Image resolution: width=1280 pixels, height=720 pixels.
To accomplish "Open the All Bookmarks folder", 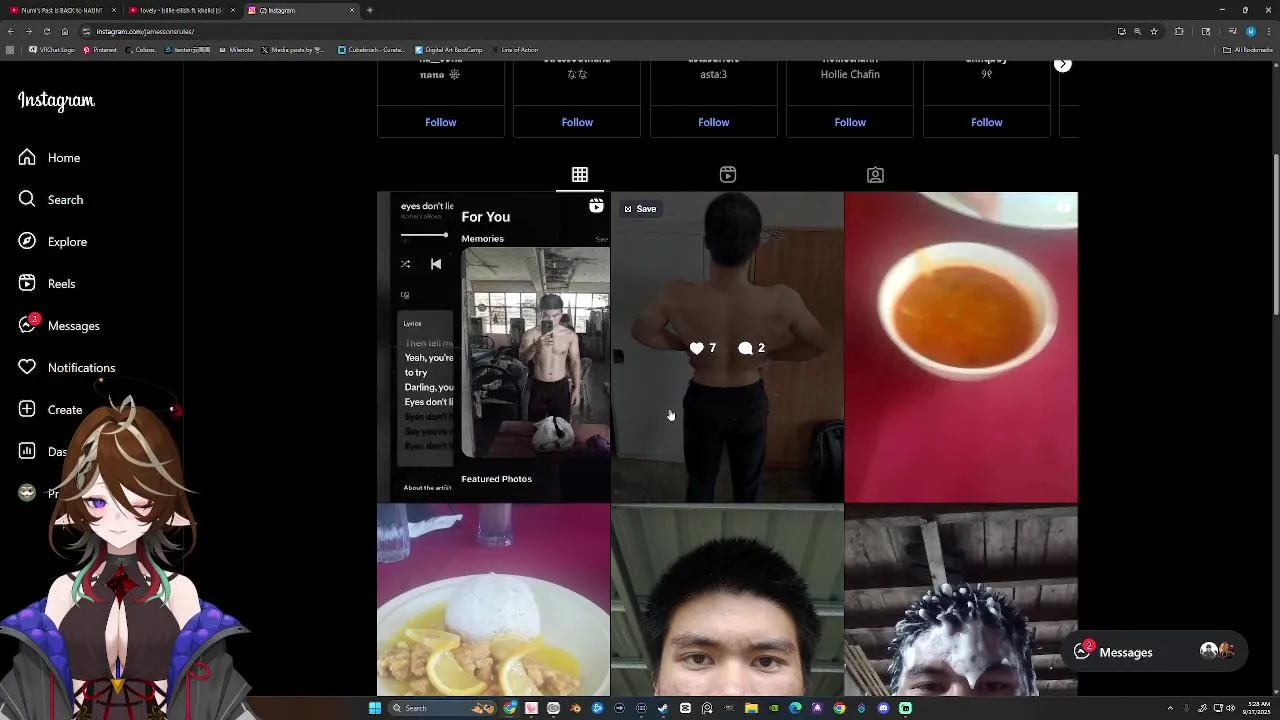I will pos(1248,49).
